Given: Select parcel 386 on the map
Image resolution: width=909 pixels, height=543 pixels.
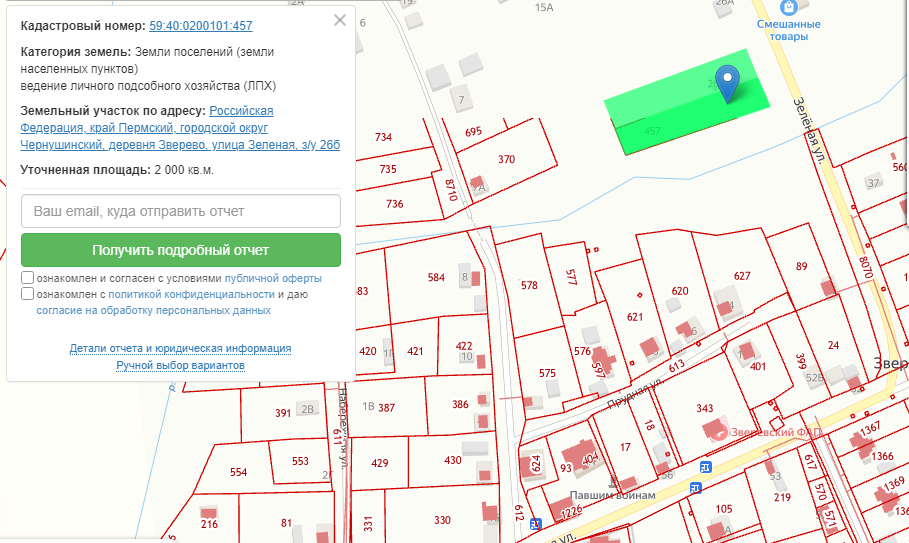Looking at the screenshot, I should click(460, 404).
